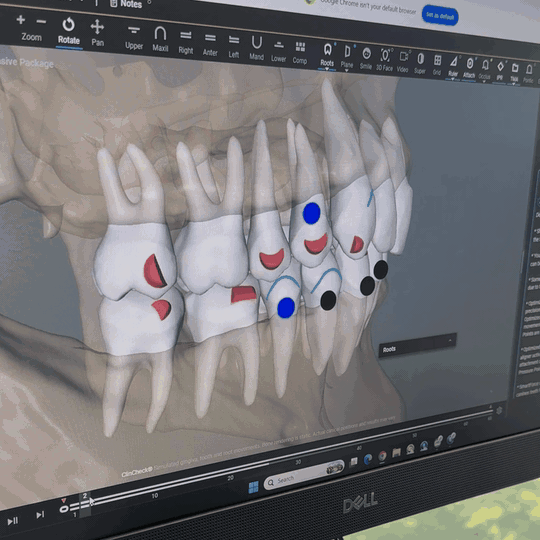Open Google Chrome from taskbar
The height and width of the screenshot is (540, 540).
[x=382, y=456]
